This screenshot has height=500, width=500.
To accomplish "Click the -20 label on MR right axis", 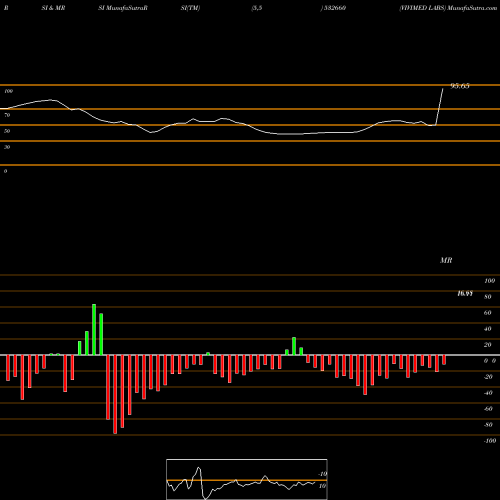I will (x=488, y=377).
